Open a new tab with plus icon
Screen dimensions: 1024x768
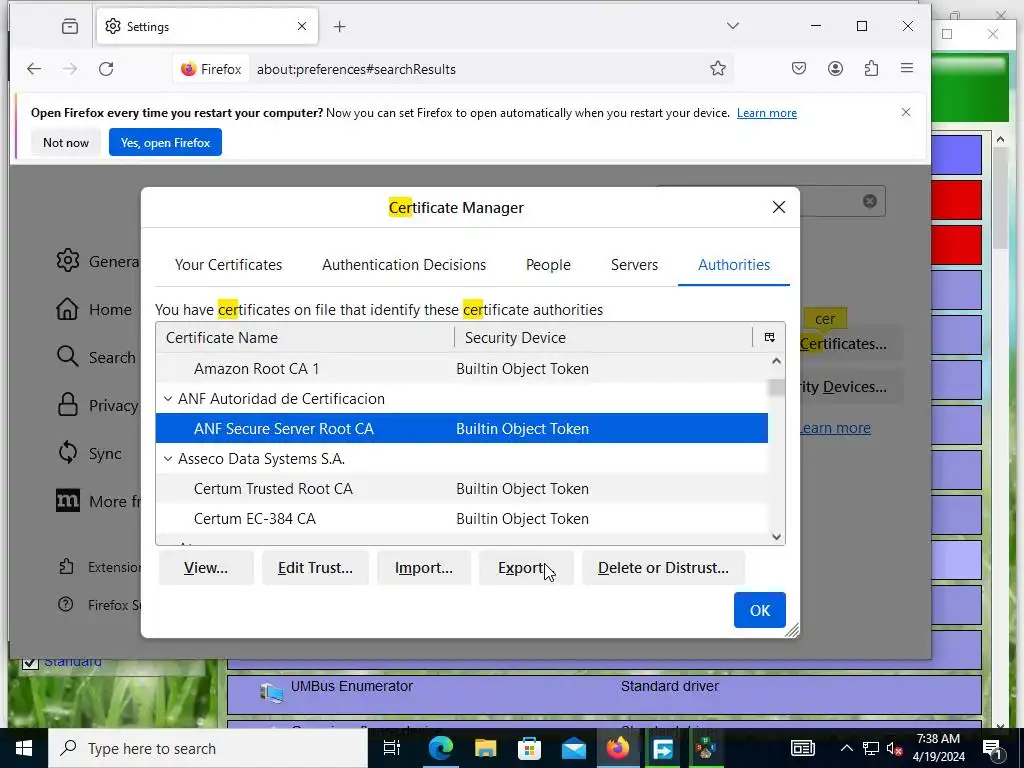[340, 26]
